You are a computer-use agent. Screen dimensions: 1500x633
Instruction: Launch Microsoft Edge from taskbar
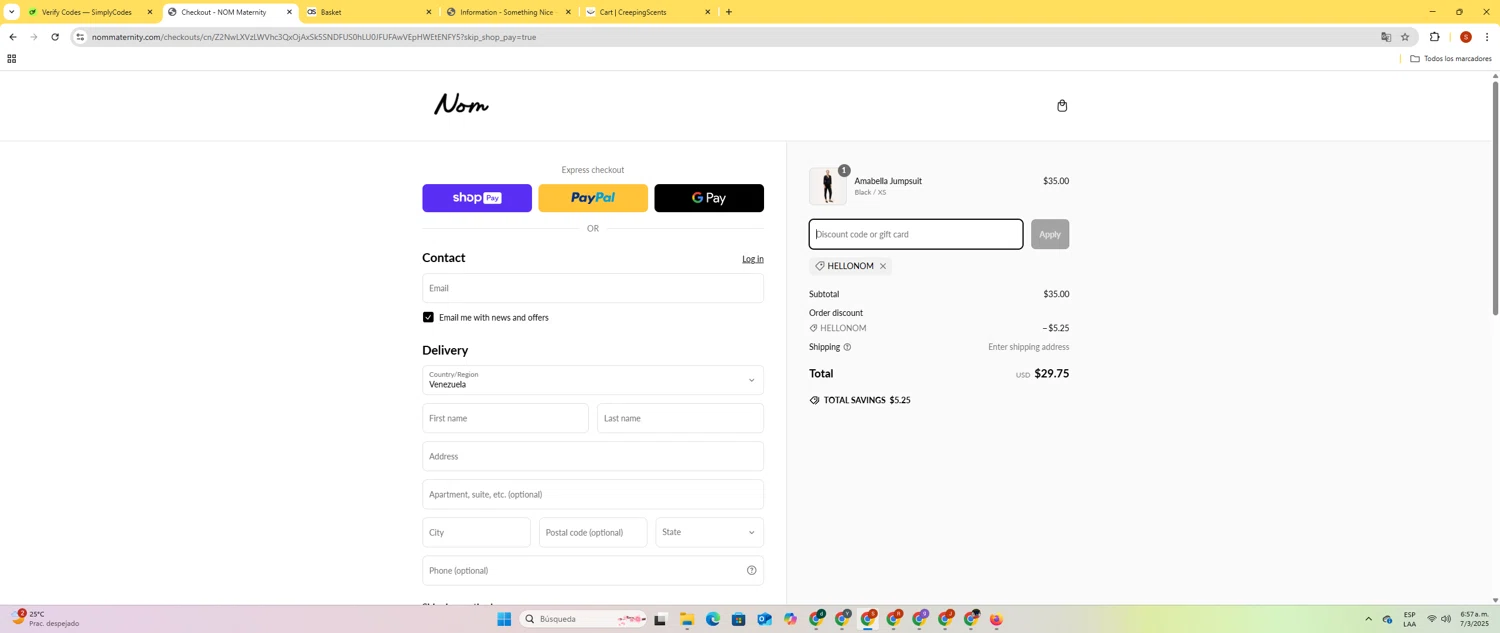point(712,619)
